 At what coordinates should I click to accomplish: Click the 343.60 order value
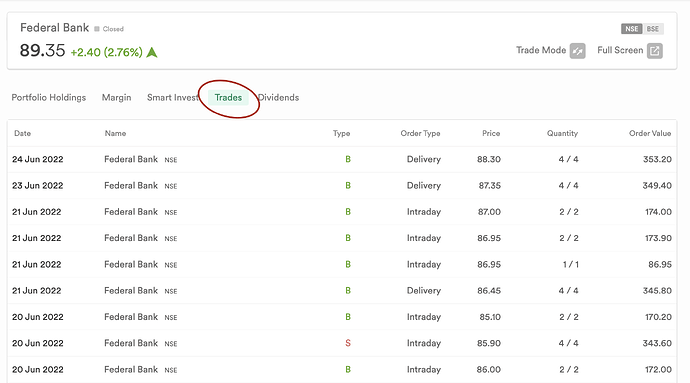pyautogui.click(x=657, y=343)
